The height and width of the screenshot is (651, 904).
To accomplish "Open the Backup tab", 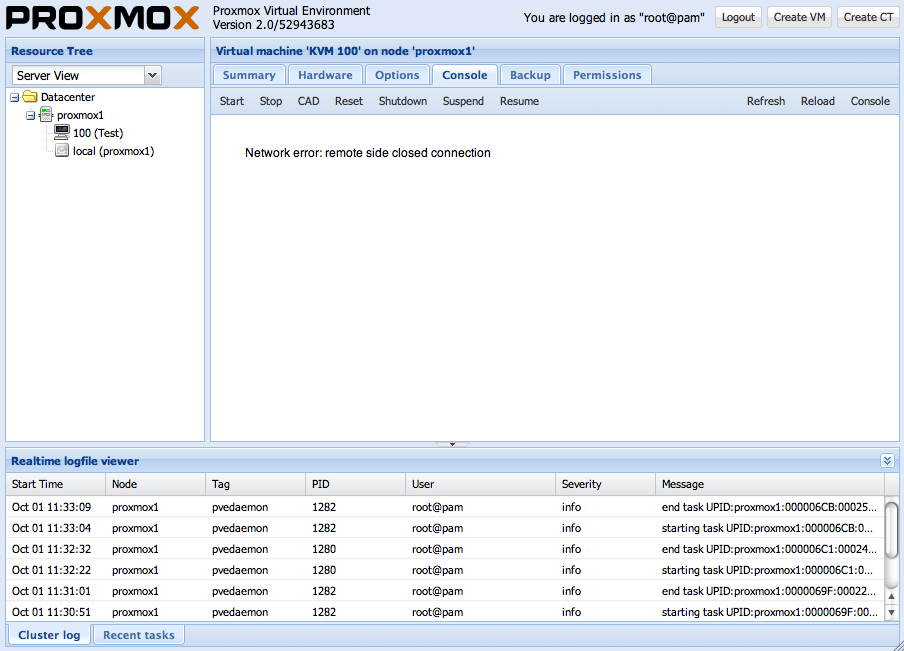I will point(530,75).
